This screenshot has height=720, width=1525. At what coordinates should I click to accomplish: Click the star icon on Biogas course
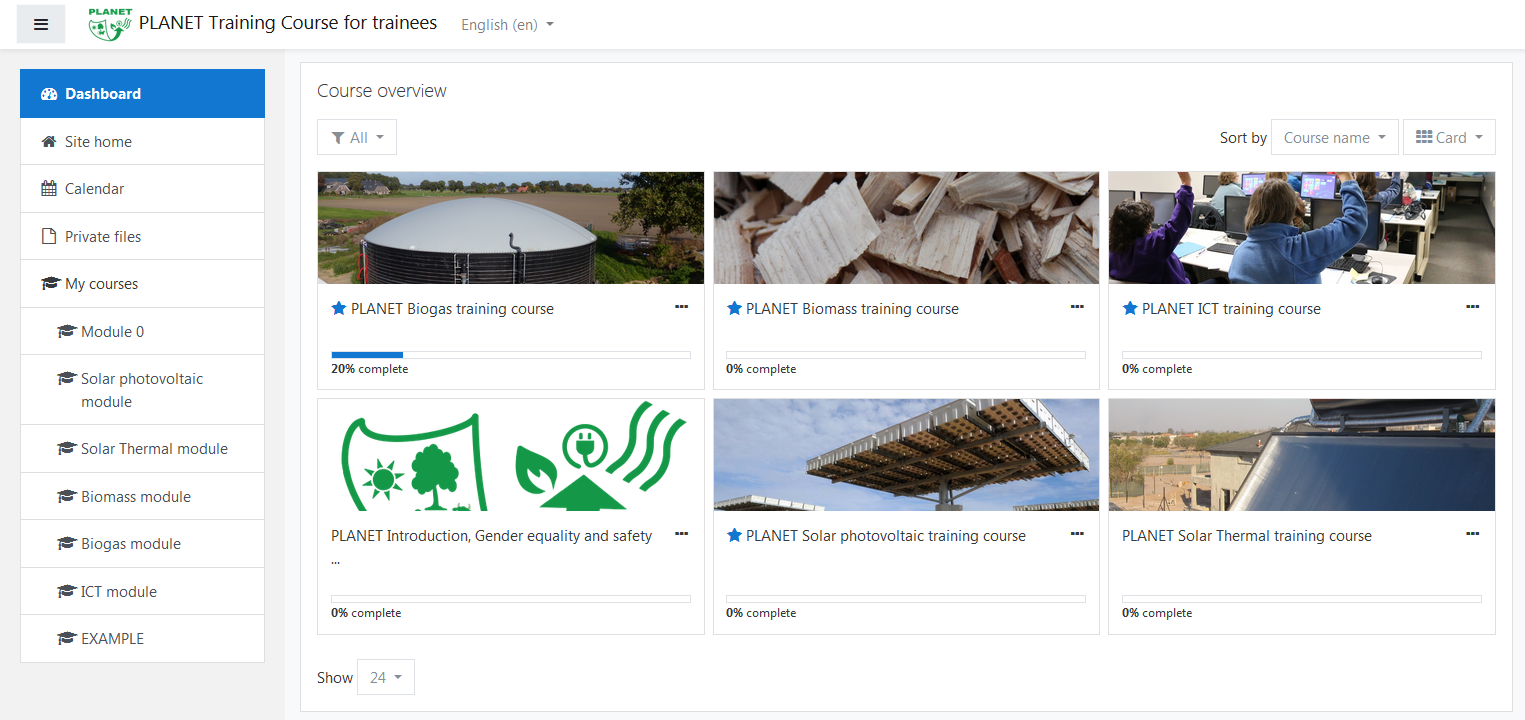(338, 309)
